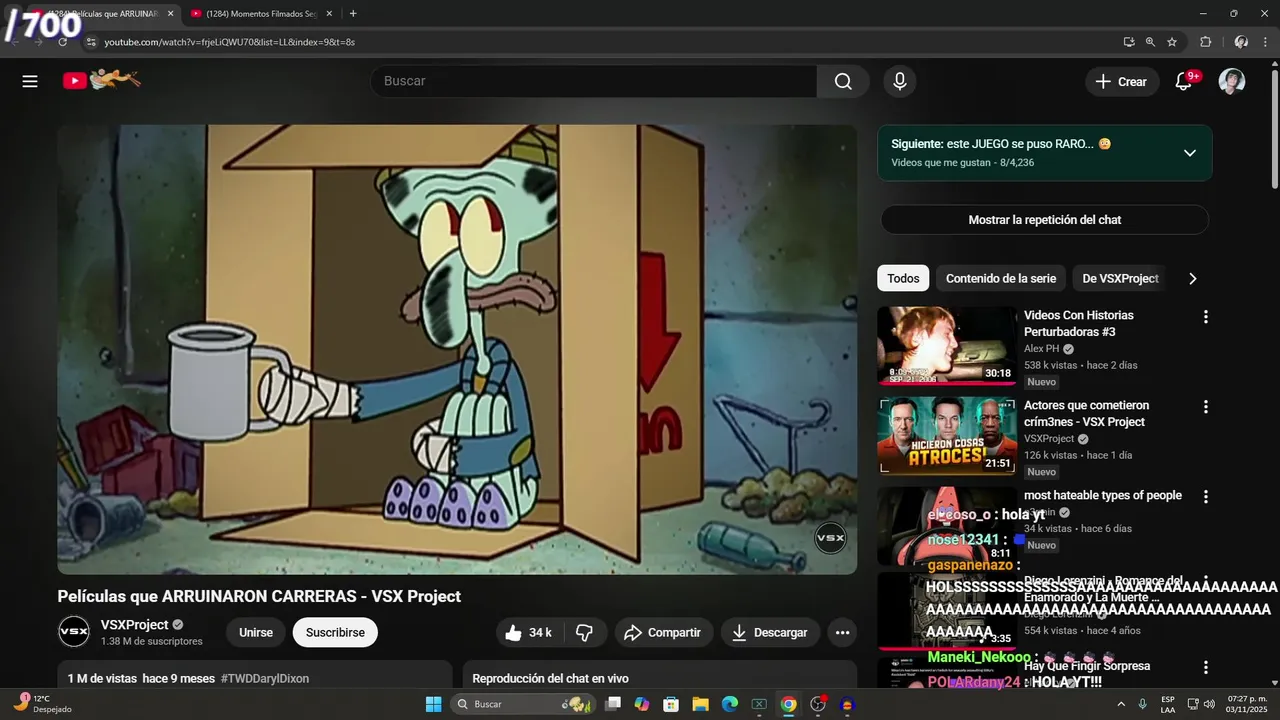Click the Descargar button
The image size is (1280, 720).
point(770,633)
